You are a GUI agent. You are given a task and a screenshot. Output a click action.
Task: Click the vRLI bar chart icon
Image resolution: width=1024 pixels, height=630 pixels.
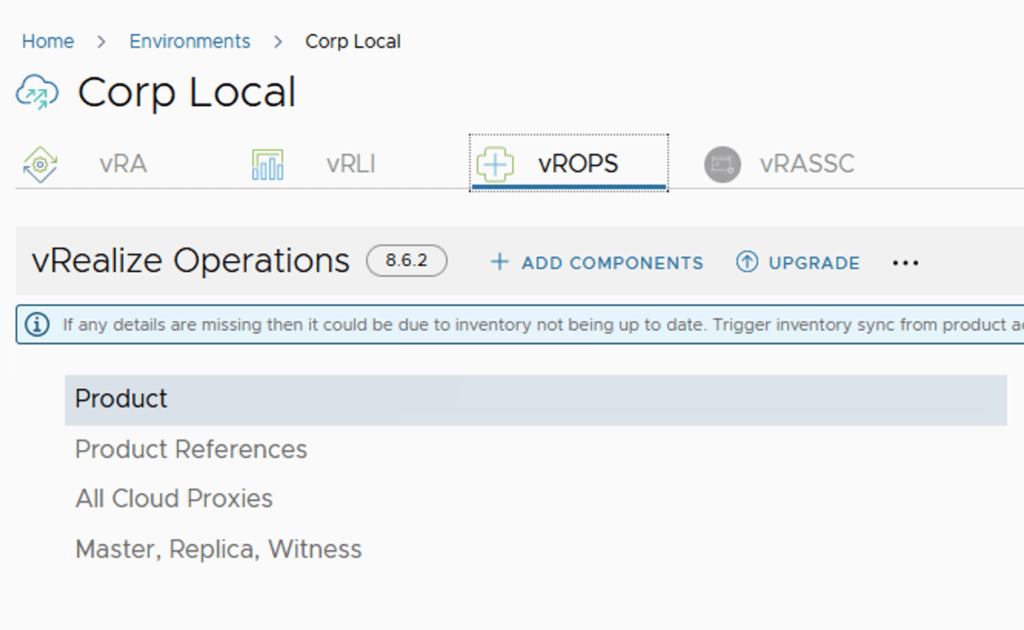click(267, 164)
